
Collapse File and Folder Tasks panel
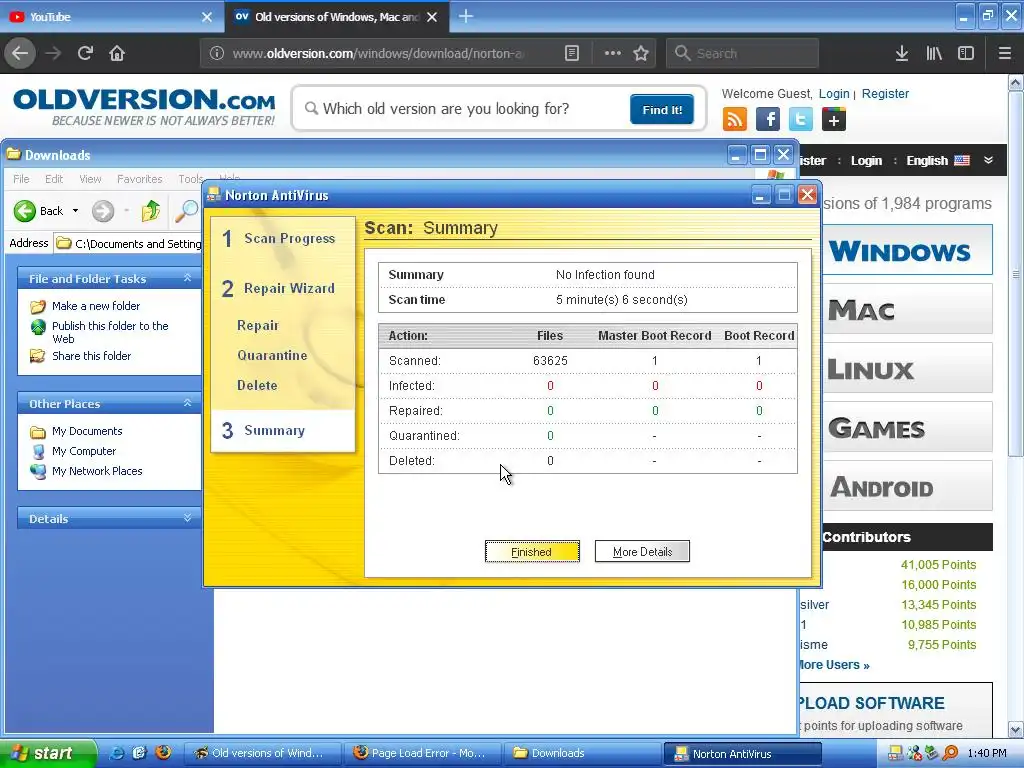click(x=187, y=278)
